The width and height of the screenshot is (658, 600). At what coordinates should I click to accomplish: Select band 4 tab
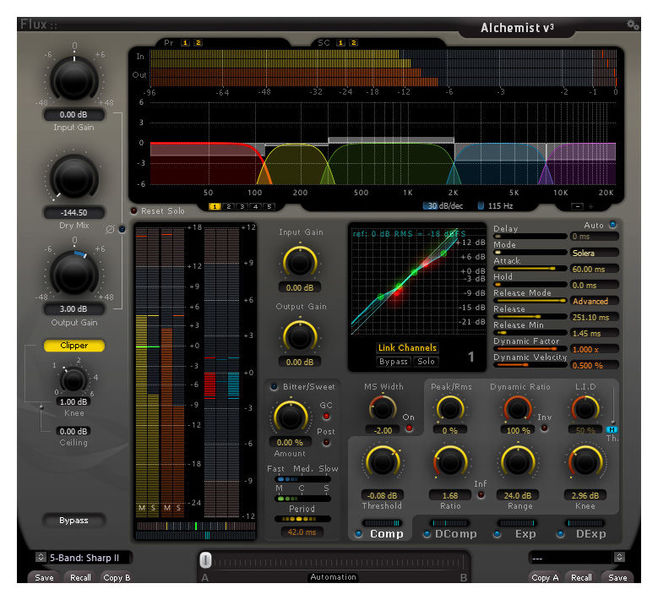point(255,206)
